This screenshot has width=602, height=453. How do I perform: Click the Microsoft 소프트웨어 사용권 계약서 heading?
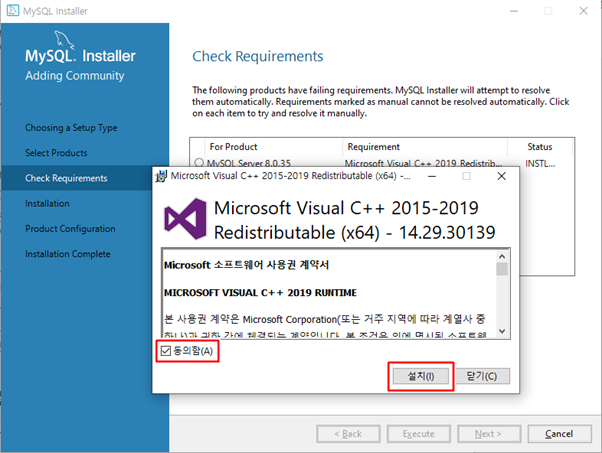click(246, 265)
